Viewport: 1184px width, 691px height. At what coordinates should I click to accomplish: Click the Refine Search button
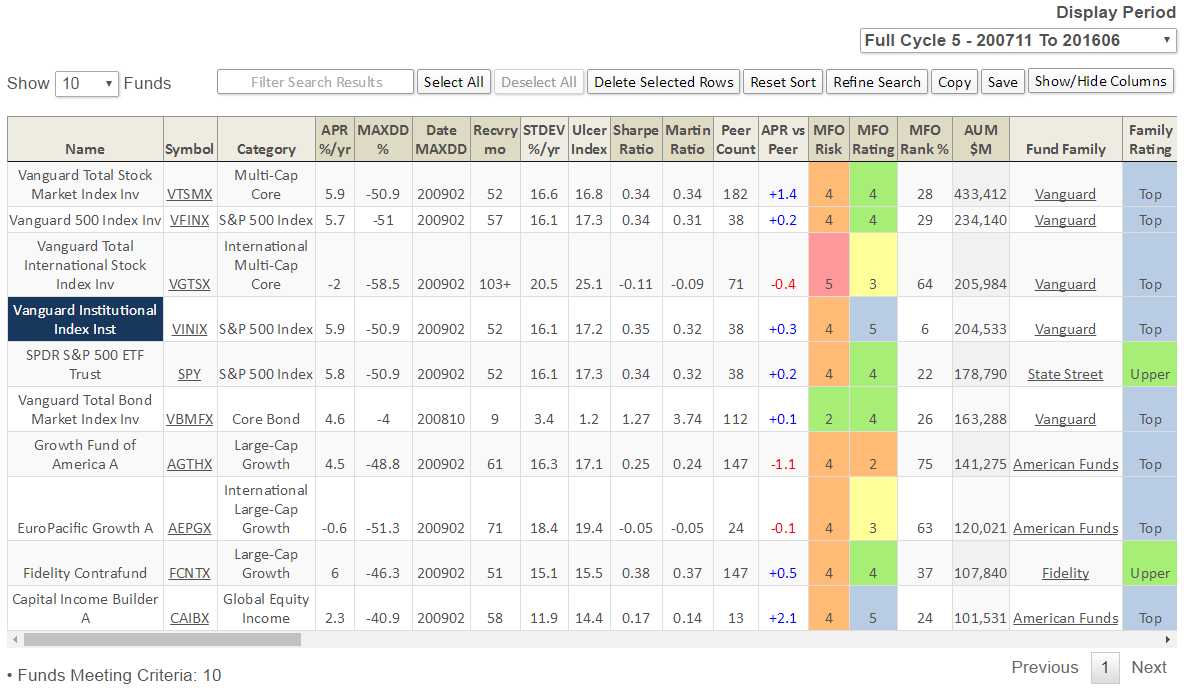876,82
